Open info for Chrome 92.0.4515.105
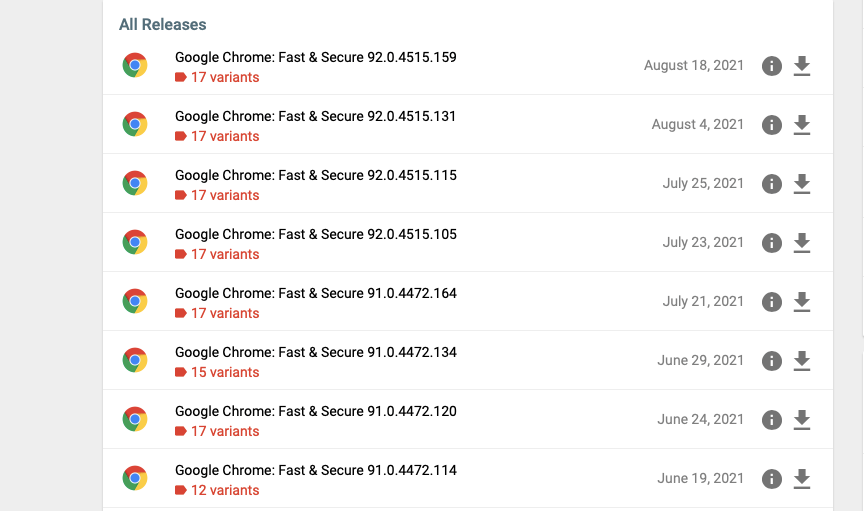 point(771,243)
